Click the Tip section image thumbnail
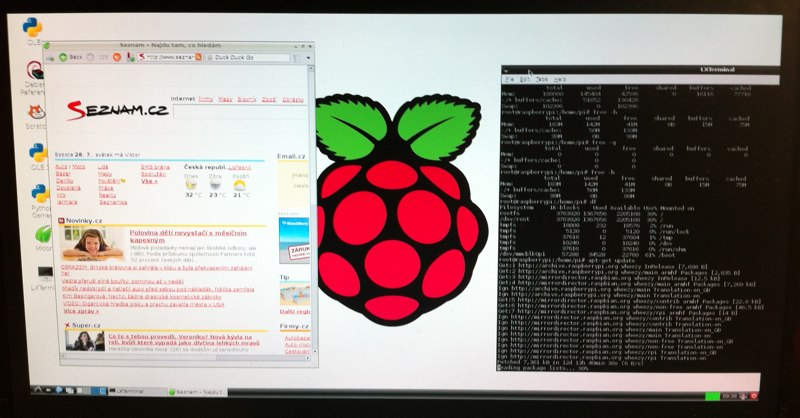Screen dimensions: 800x418 pyautogui.click(x=294, y=294)
